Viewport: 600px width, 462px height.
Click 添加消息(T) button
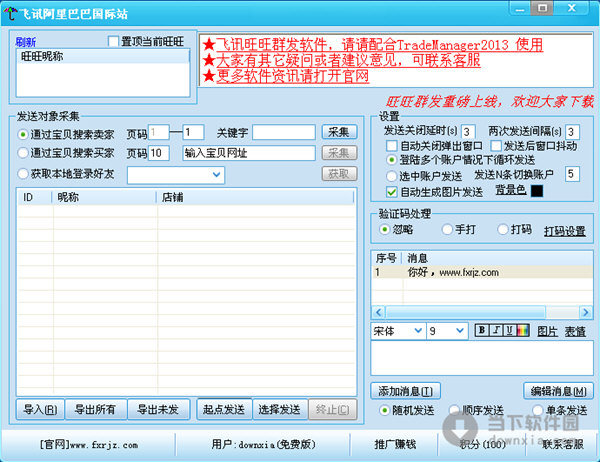(405, 391)
